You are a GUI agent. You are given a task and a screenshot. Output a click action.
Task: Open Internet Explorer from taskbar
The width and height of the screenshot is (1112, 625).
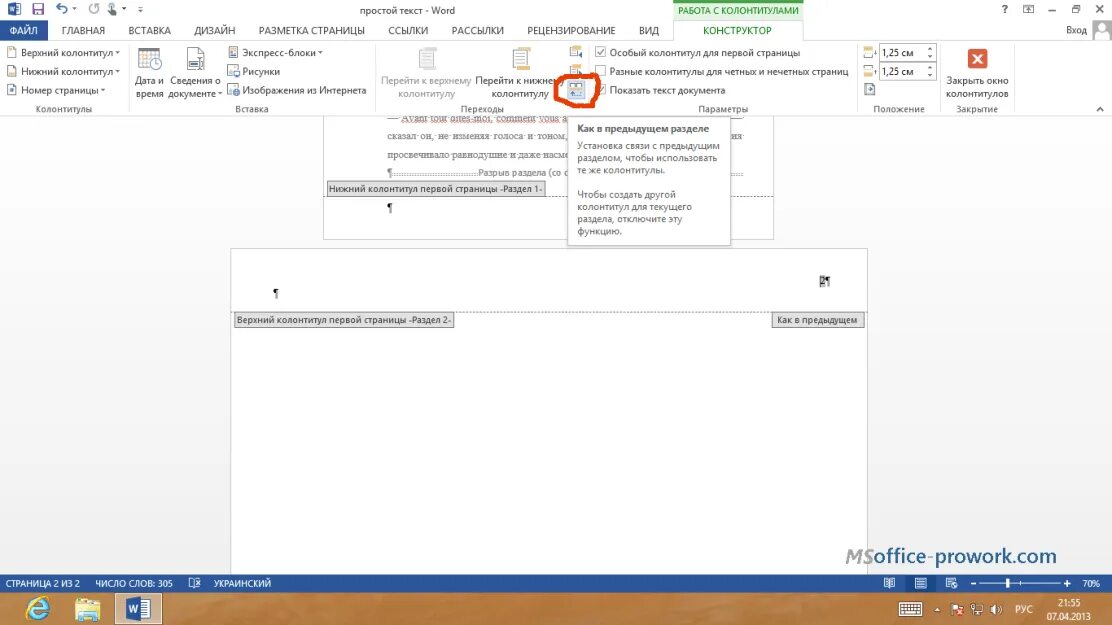(x=38, y=609)
